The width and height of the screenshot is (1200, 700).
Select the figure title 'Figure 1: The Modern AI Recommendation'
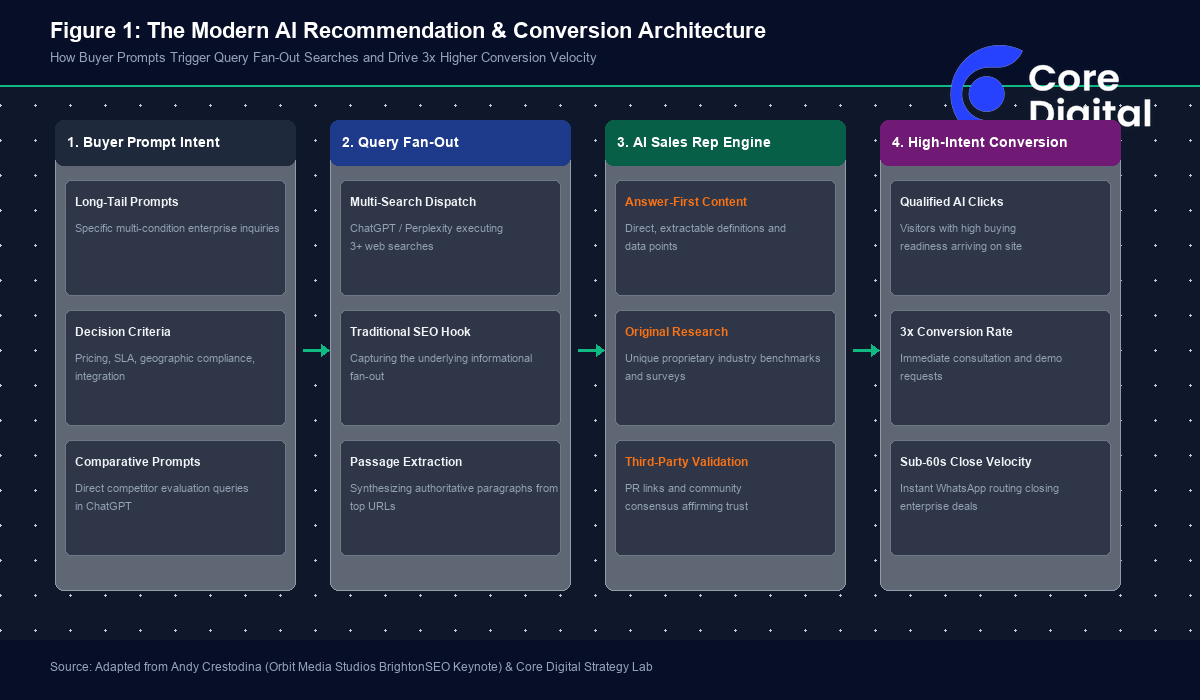(408, 31)
